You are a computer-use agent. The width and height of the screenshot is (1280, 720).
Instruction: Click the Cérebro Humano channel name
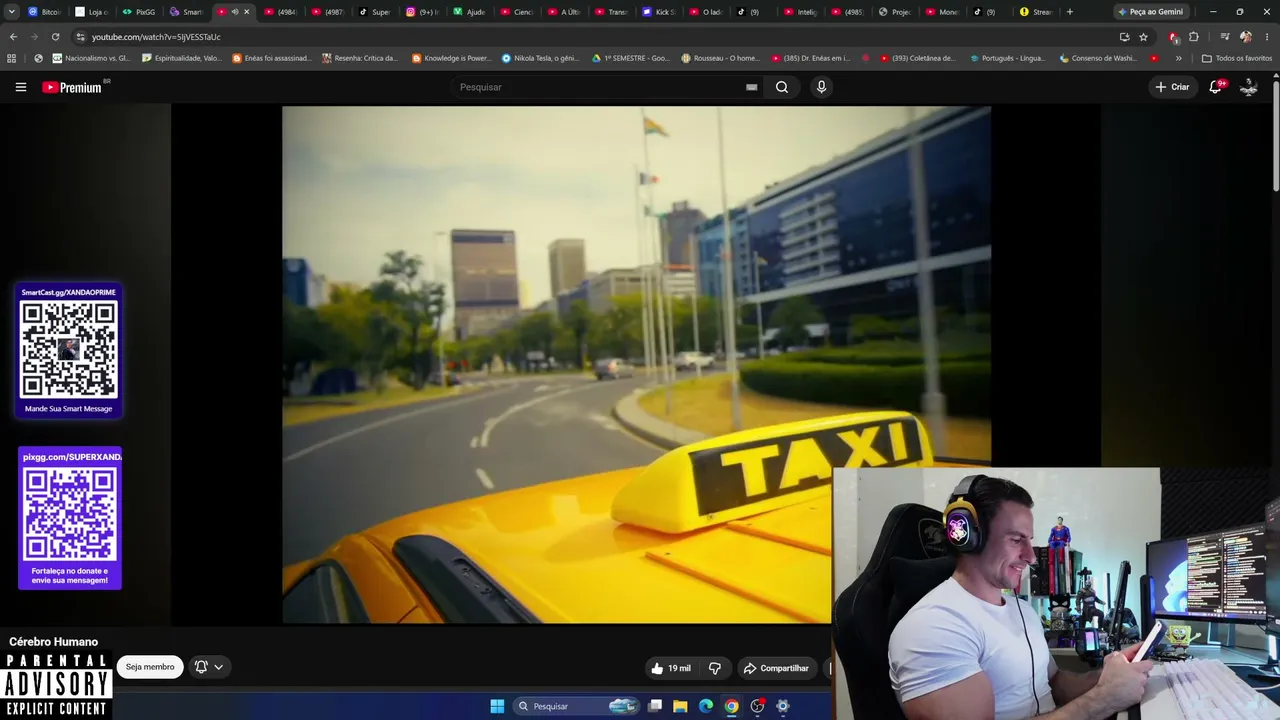point(54,642)
